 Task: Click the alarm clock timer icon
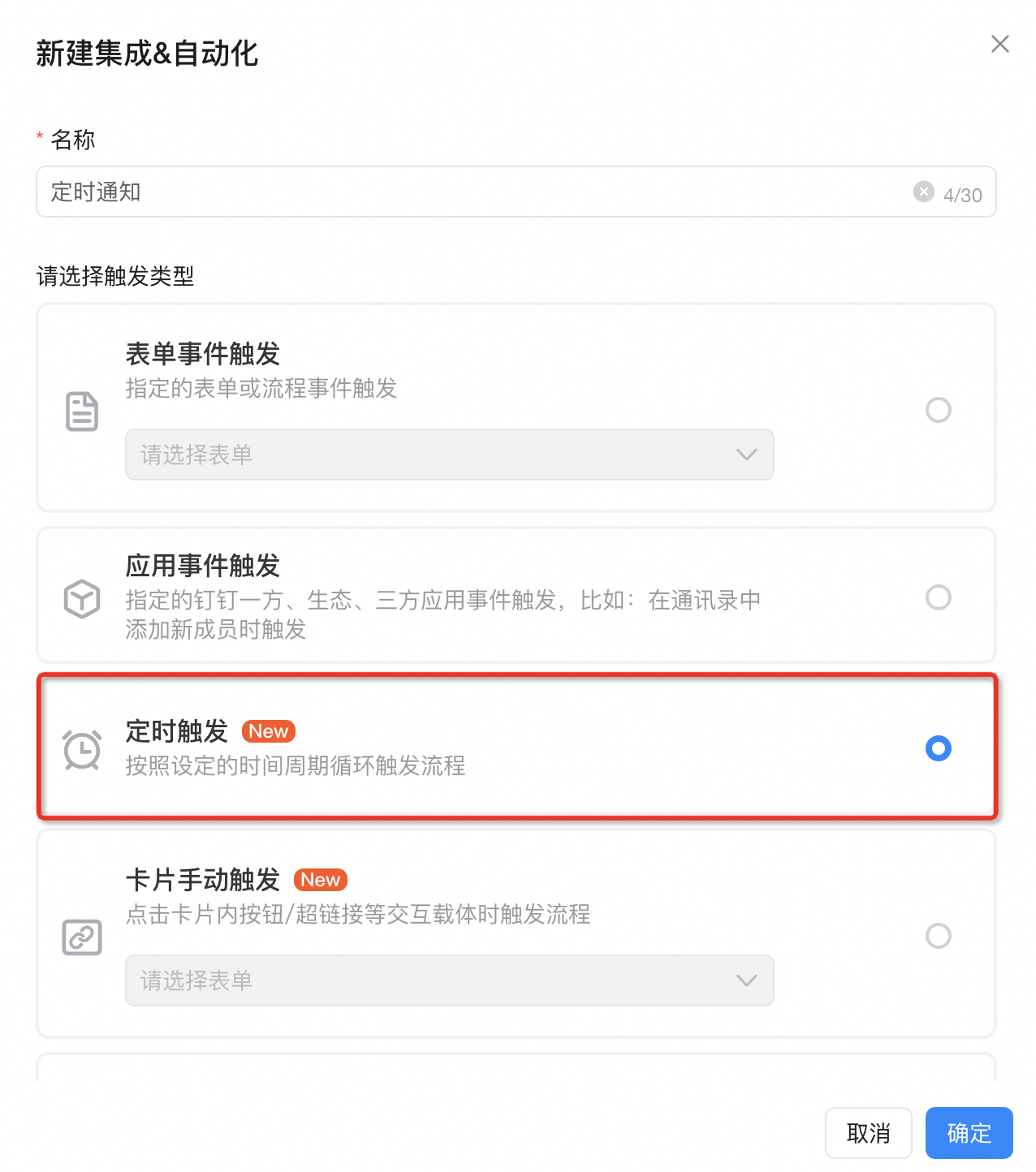(82, 749)
